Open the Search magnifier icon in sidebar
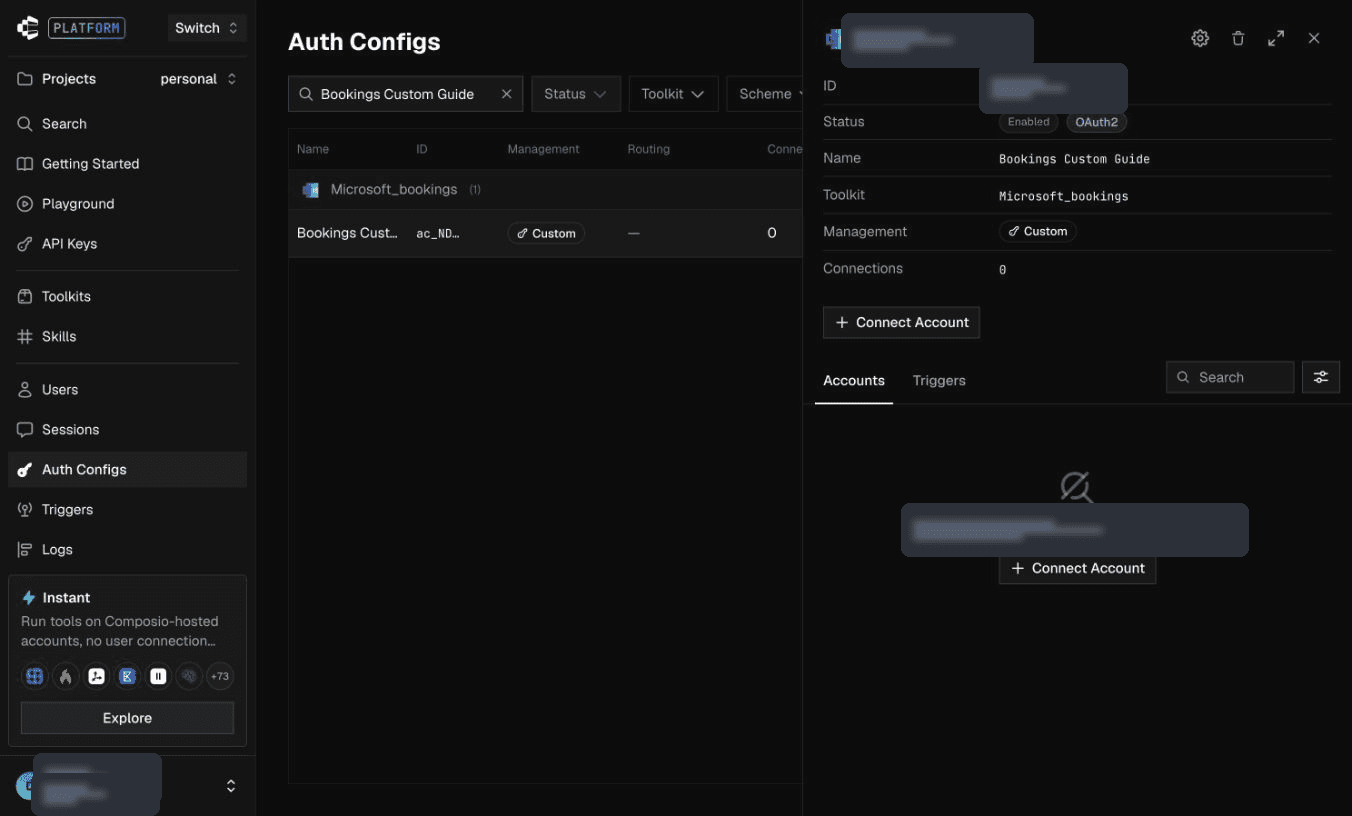1352x816 pixels. [x=25, y=124]
